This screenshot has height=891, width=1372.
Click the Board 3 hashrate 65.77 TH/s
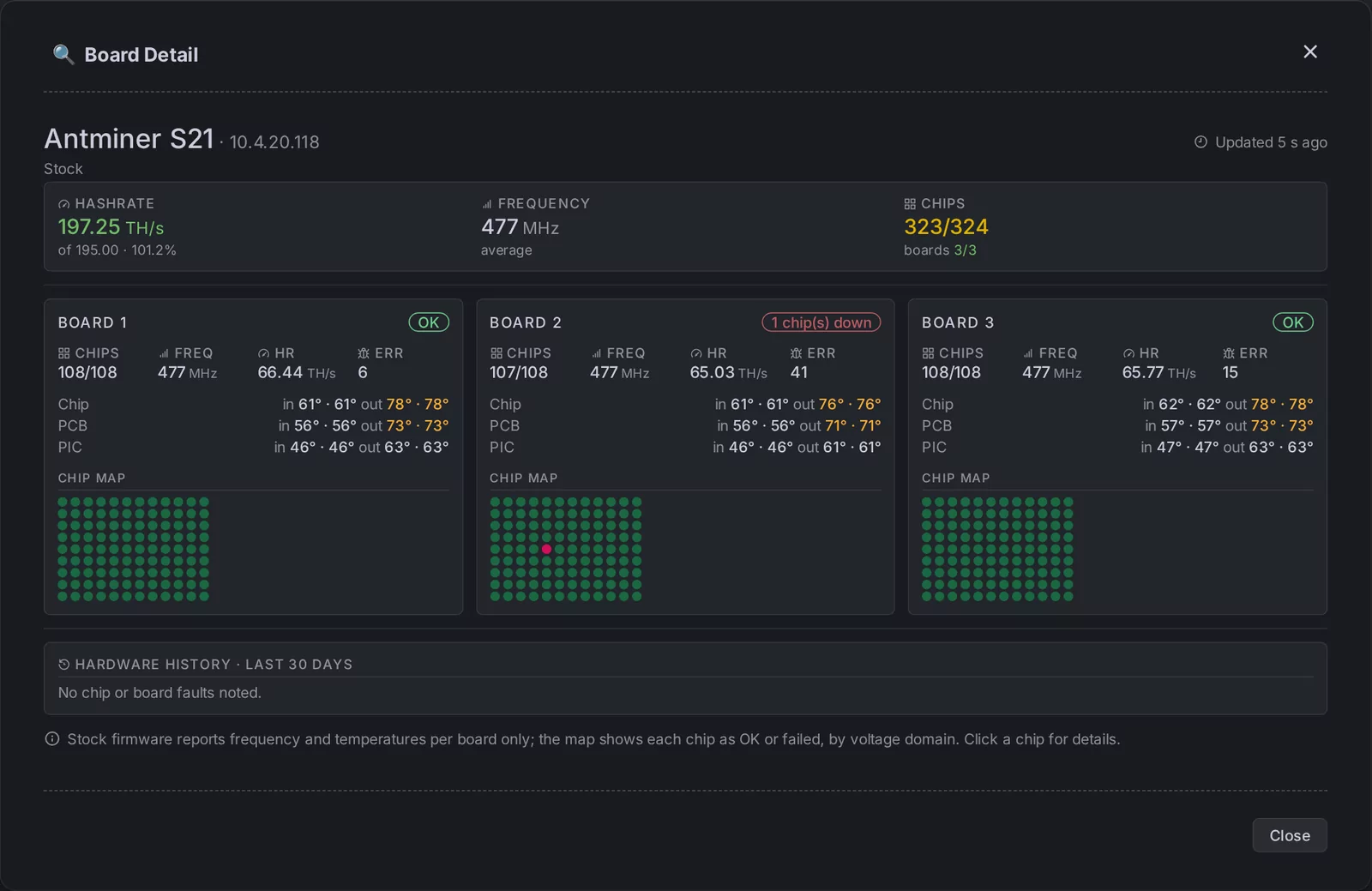point(1158,372)
